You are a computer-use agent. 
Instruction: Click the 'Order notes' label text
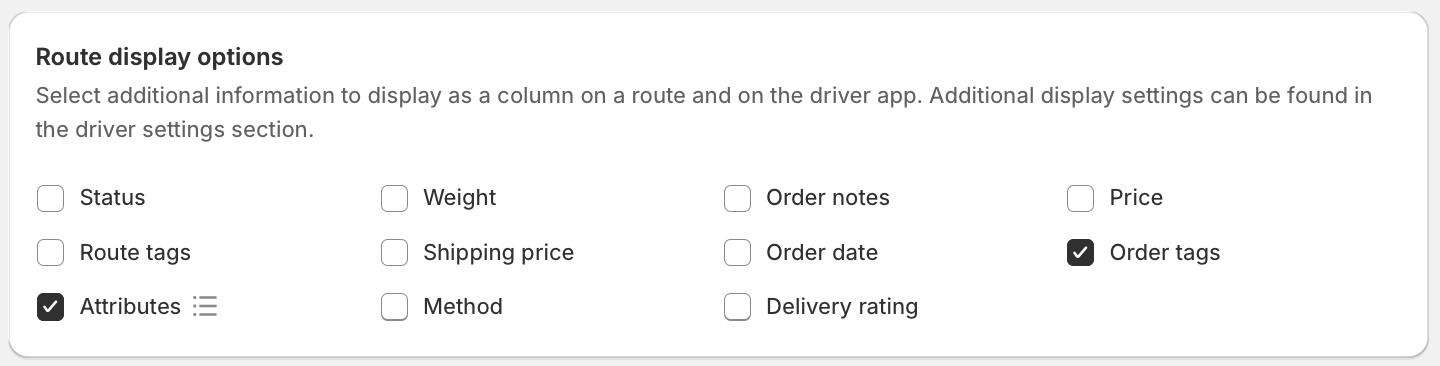(828, 198)
